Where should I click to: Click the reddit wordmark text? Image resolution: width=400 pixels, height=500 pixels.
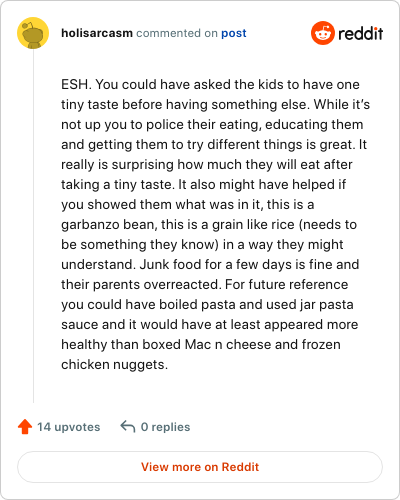[x=360, y=33]
